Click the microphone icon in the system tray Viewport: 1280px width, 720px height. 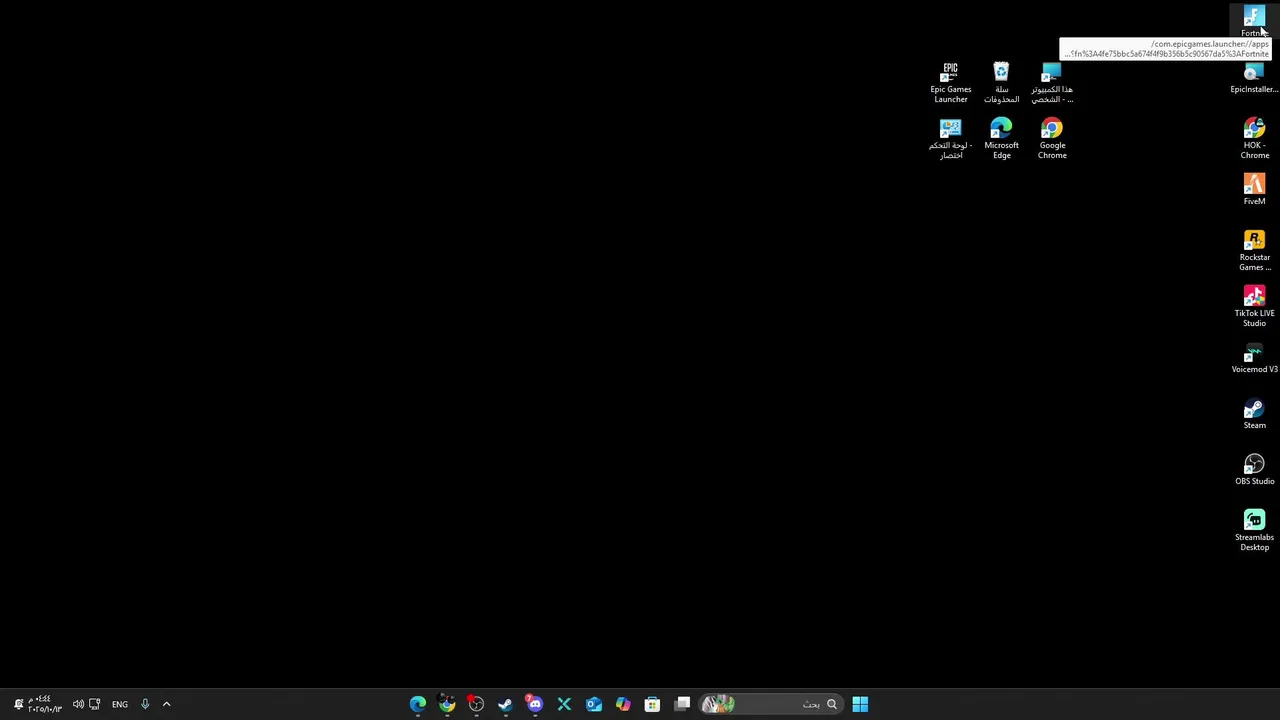(145, 704)
